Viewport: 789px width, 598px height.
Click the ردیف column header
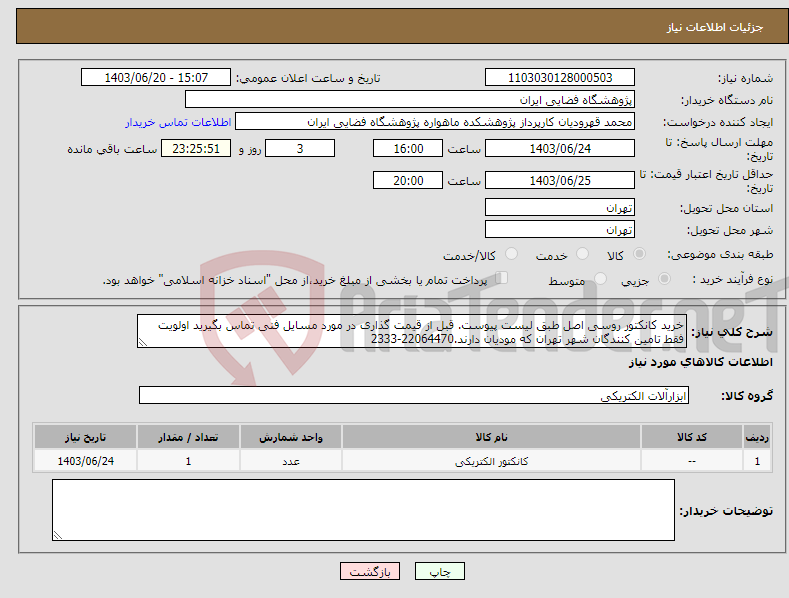pos(757,437)
